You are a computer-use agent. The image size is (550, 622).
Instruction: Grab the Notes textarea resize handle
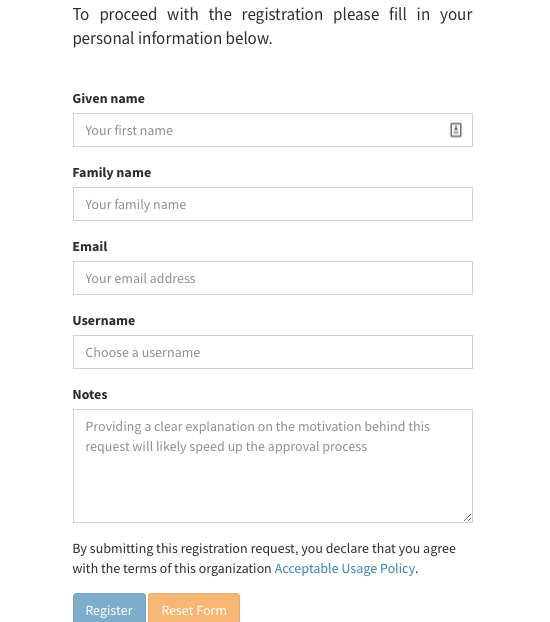coord(467,517)
